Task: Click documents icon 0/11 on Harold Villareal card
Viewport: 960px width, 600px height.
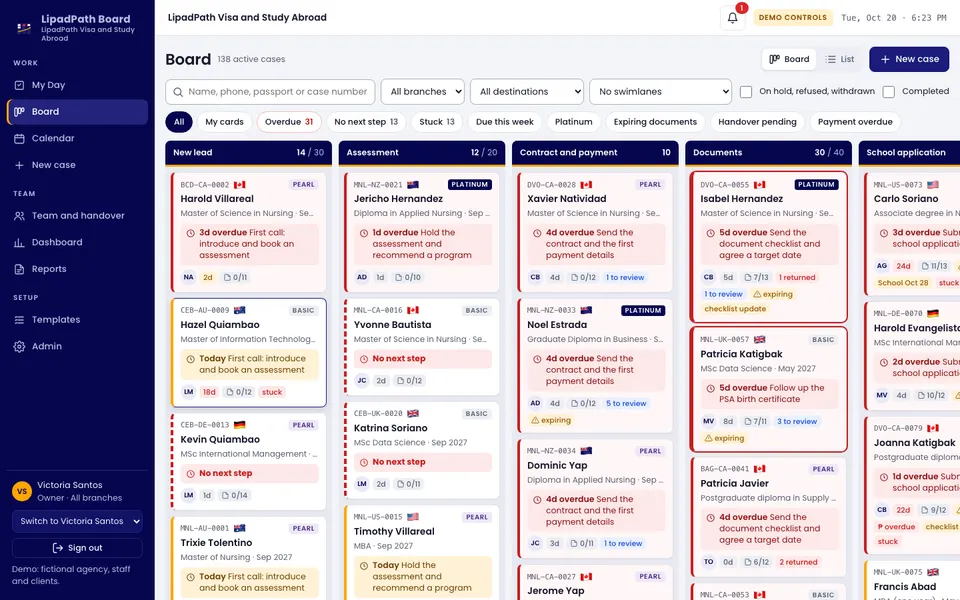Action: (236, 277)
